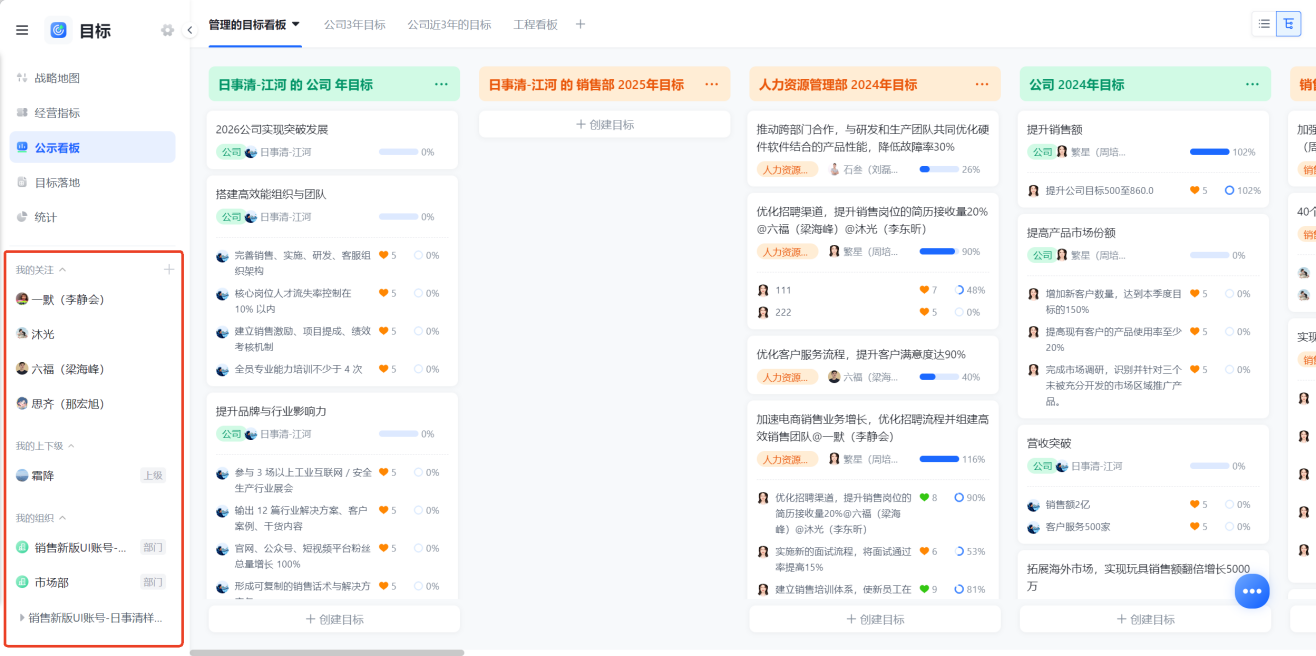Click the 目标落地 sidebar icon
The width and height of the screenshot is (1316, 656).
pos(22,182)
